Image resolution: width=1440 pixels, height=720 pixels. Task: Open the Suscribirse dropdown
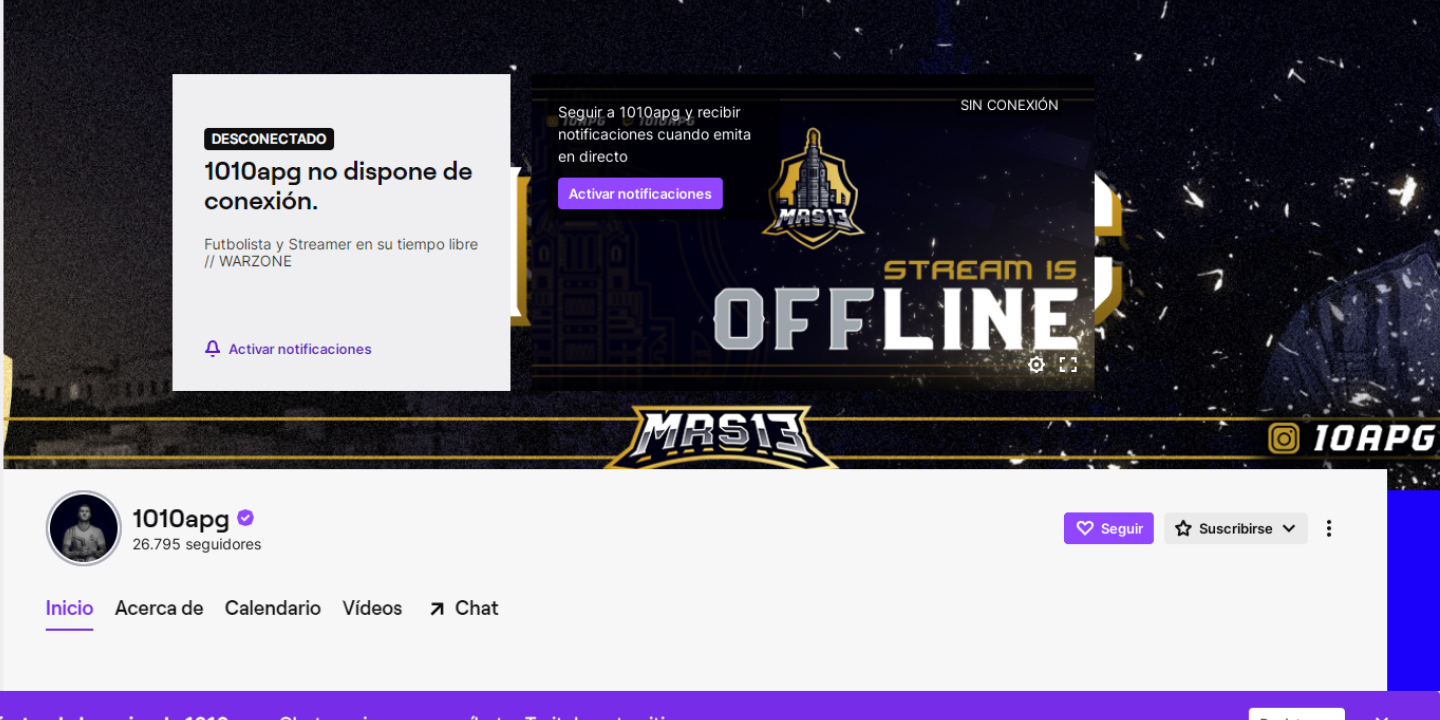tap(1236, 528)
